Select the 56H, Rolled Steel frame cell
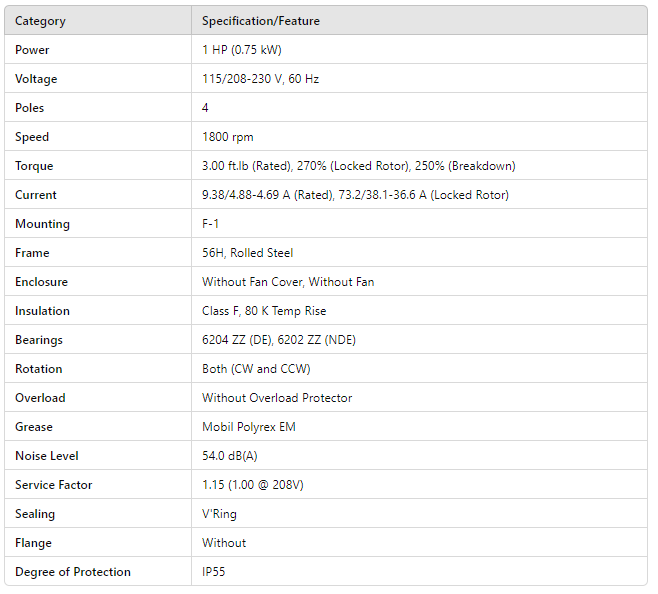This screenshot has width=658, height=594. pyautogui.click(x=247, y=253)
